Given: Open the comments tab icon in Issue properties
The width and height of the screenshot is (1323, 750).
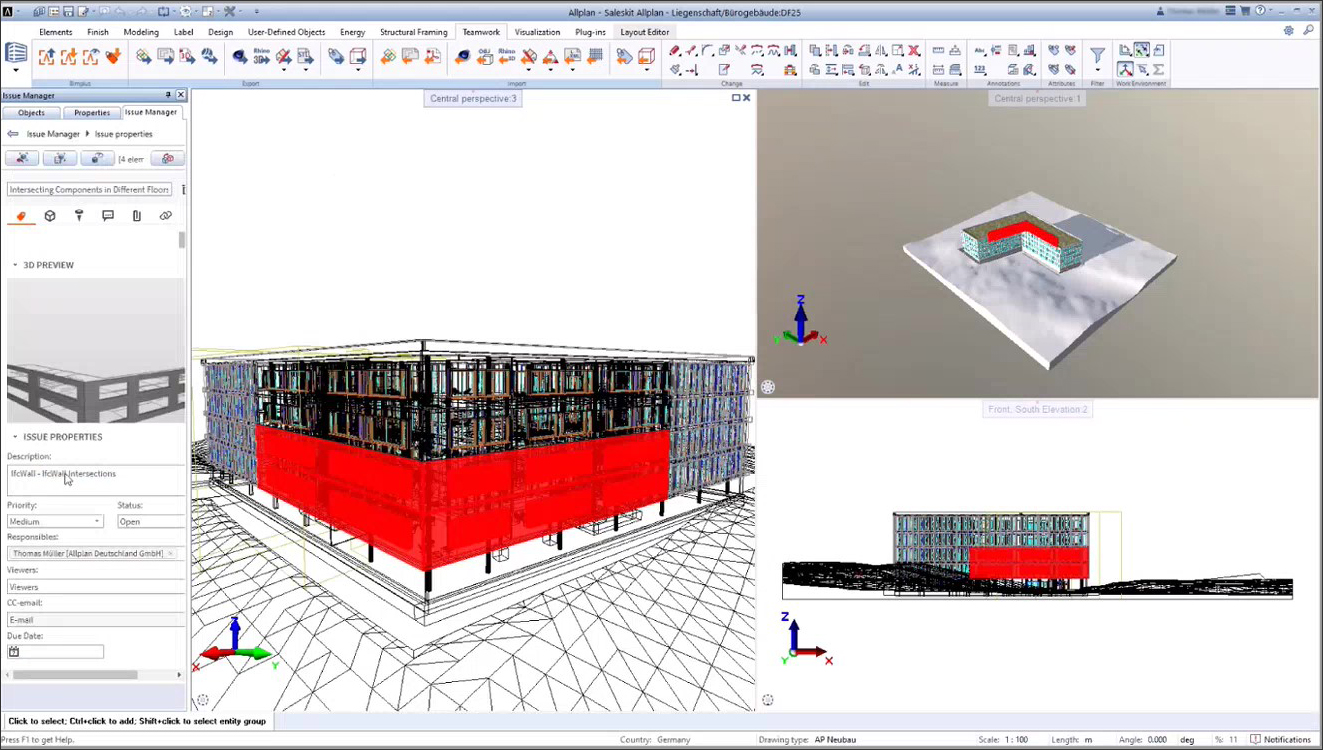Looking at the screenshot, I should [x=108, y=216].
